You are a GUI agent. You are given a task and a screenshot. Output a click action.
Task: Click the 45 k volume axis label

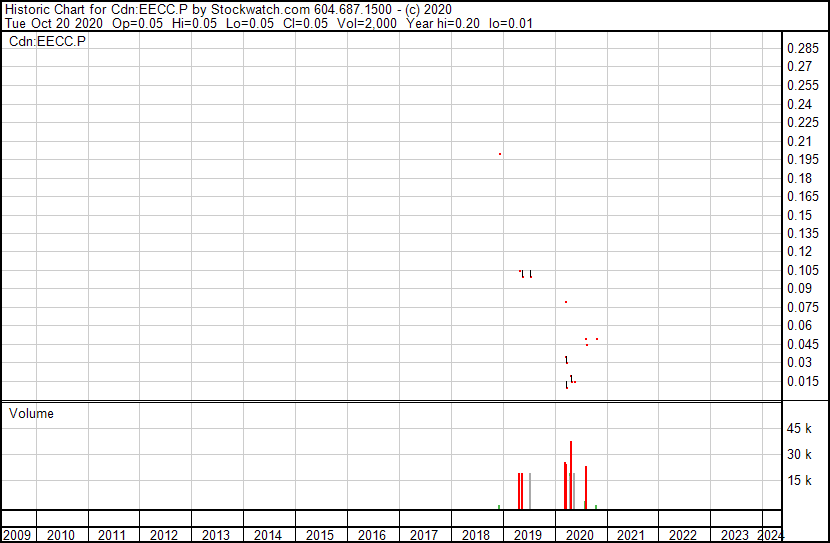(799, 428)
